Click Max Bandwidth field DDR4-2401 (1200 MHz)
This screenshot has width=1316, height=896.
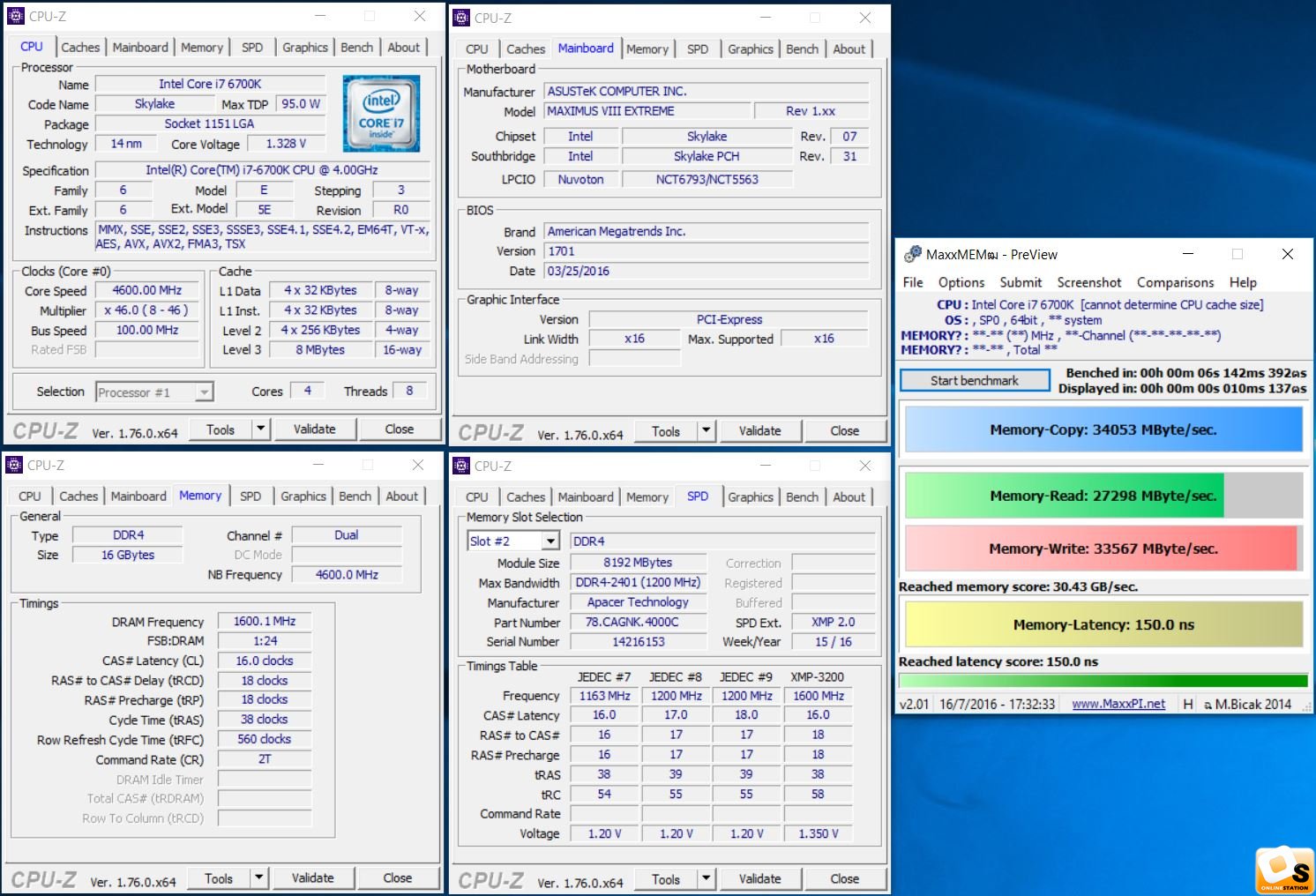(639, 582)
